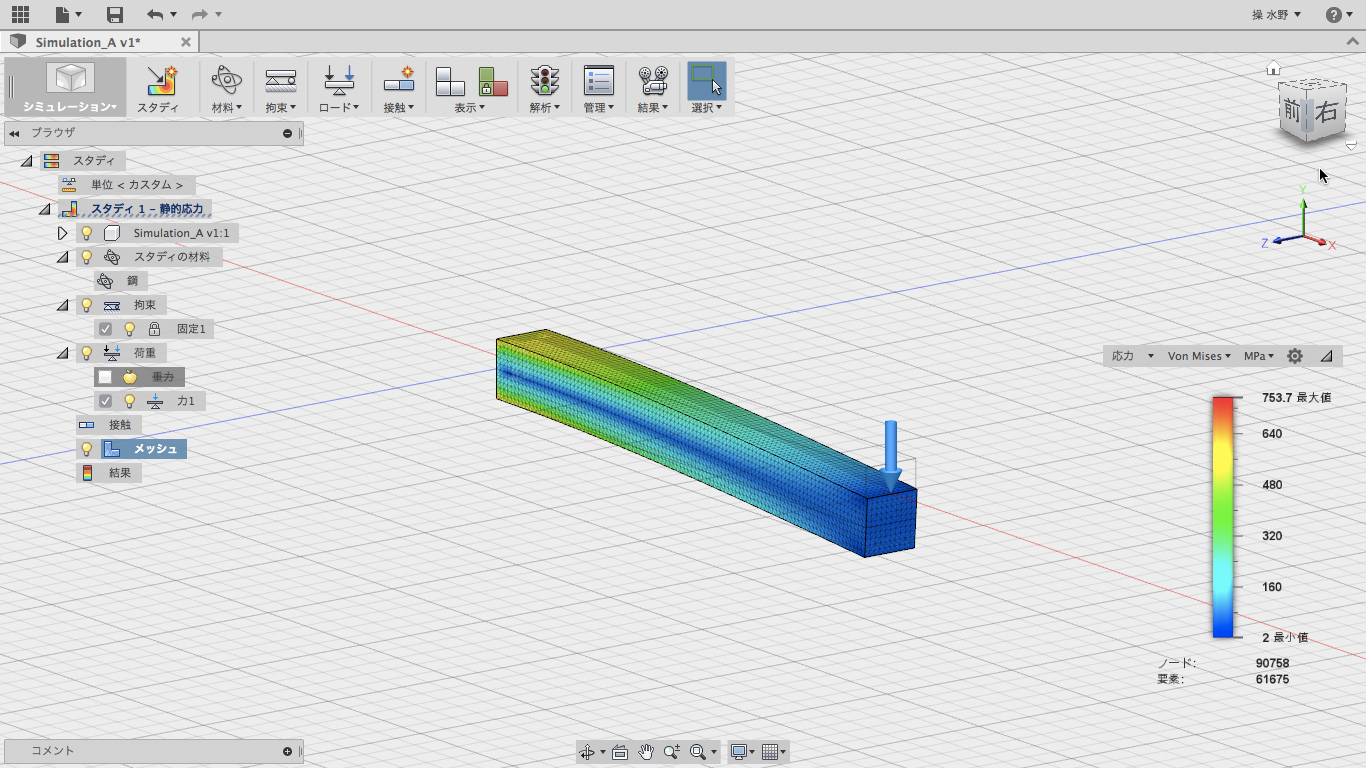Screen dimensions: 1366x768
Task: Toggle lightbulb visibility for Simulation_A v1:1
Action: (87, 233)
